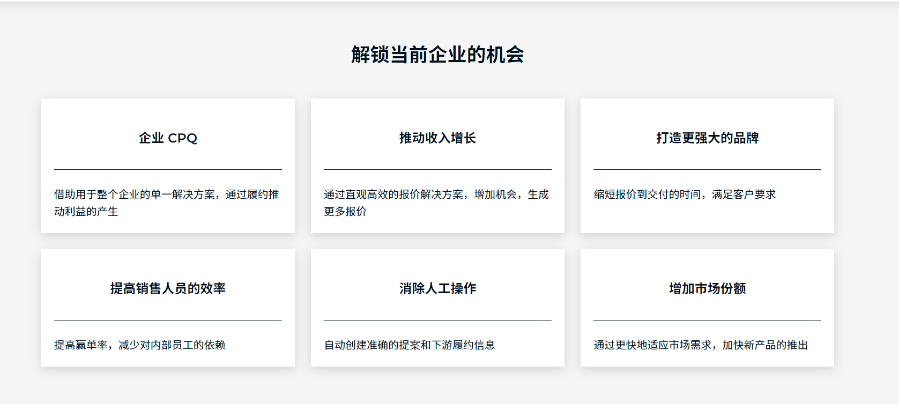Select the 消除人工操作 card title
This screenshot has width=899, height=404.
[437, 288]
